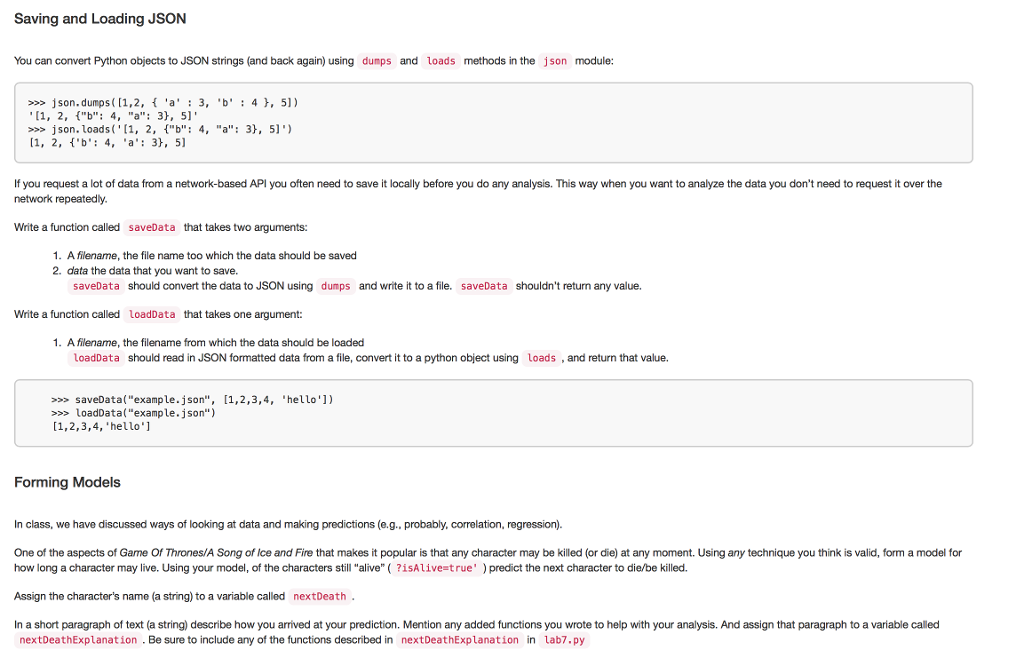Image resolution: width=1024 pixels, height=666 pixels.
Task: Click list item "the file name too which the data"
Action: (212, 256)
